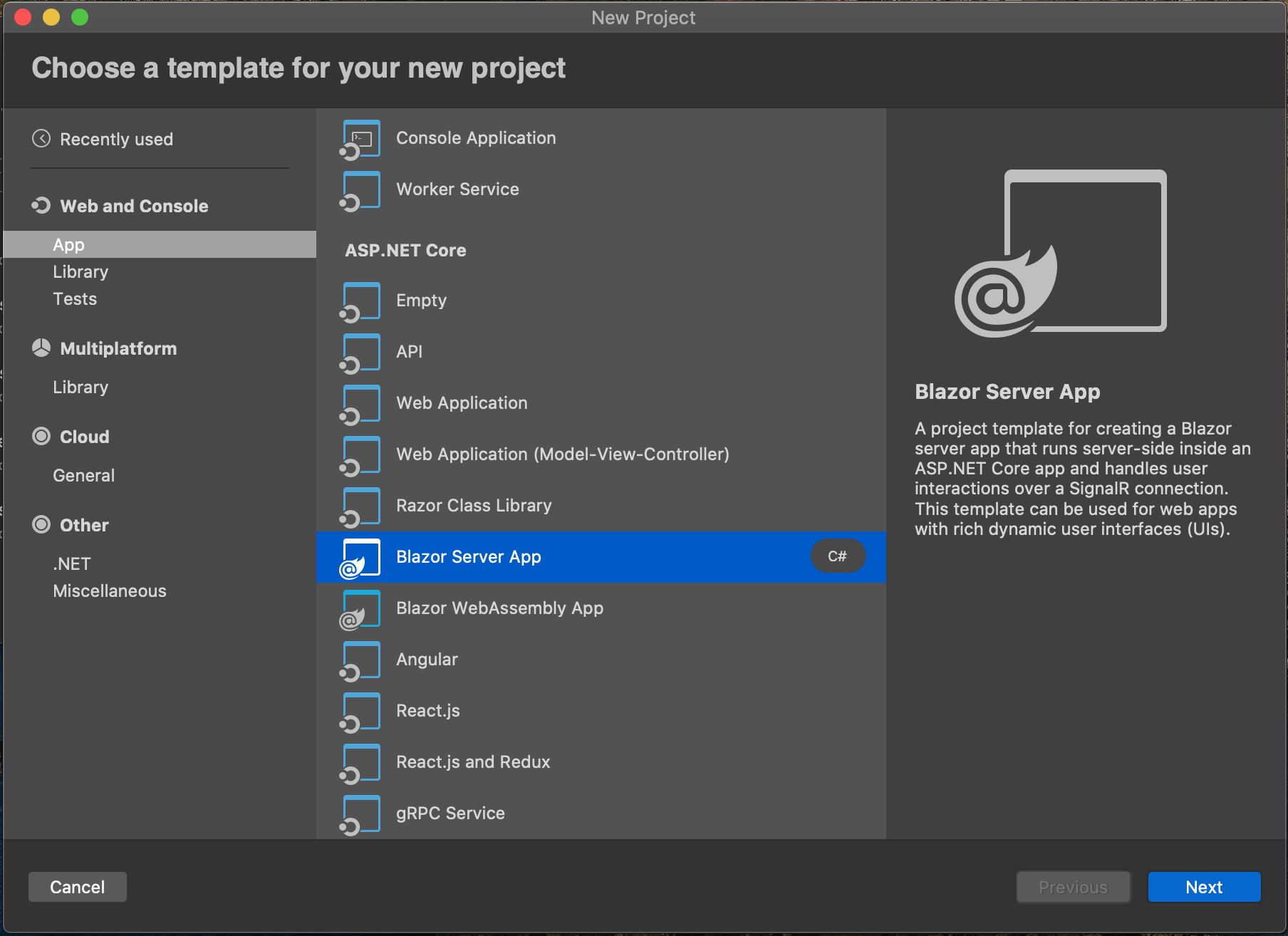
Task: Select the React.js template
Action: [x=601, y=712]
